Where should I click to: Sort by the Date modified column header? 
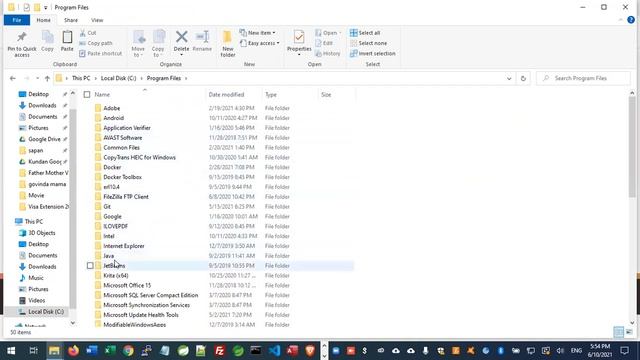[x=226, y=95]
